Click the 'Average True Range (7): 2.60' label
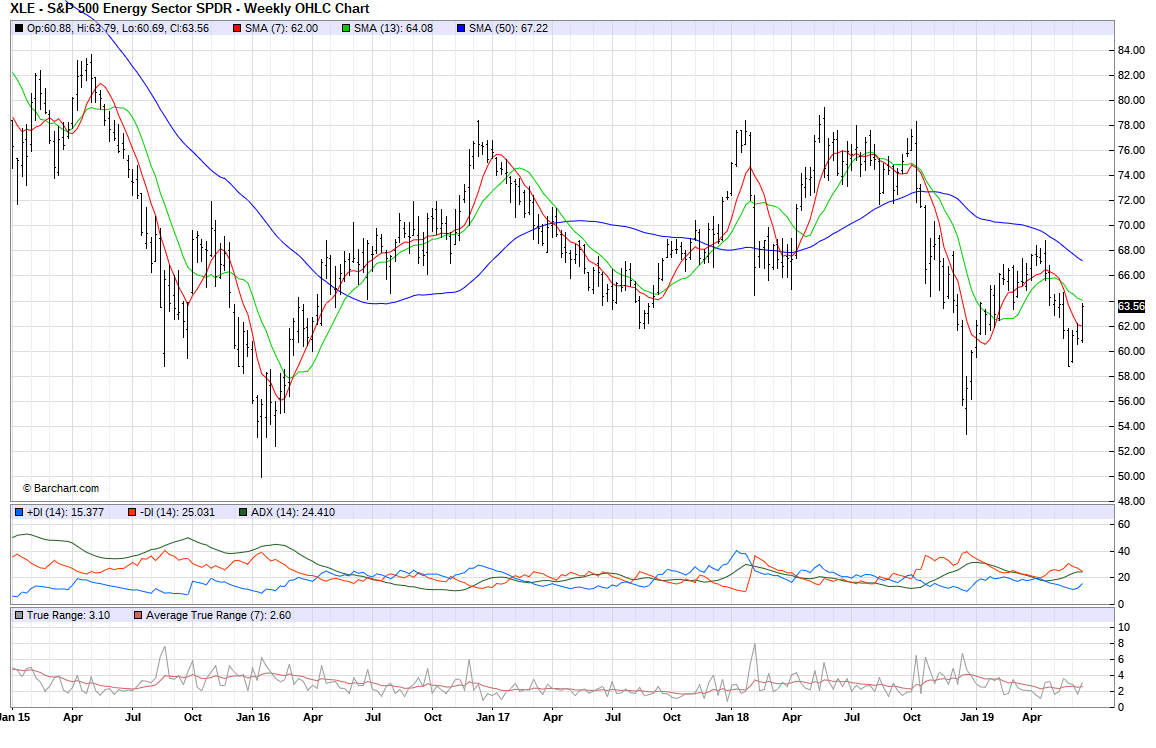 pyautogui.click(x=218, y=615)
